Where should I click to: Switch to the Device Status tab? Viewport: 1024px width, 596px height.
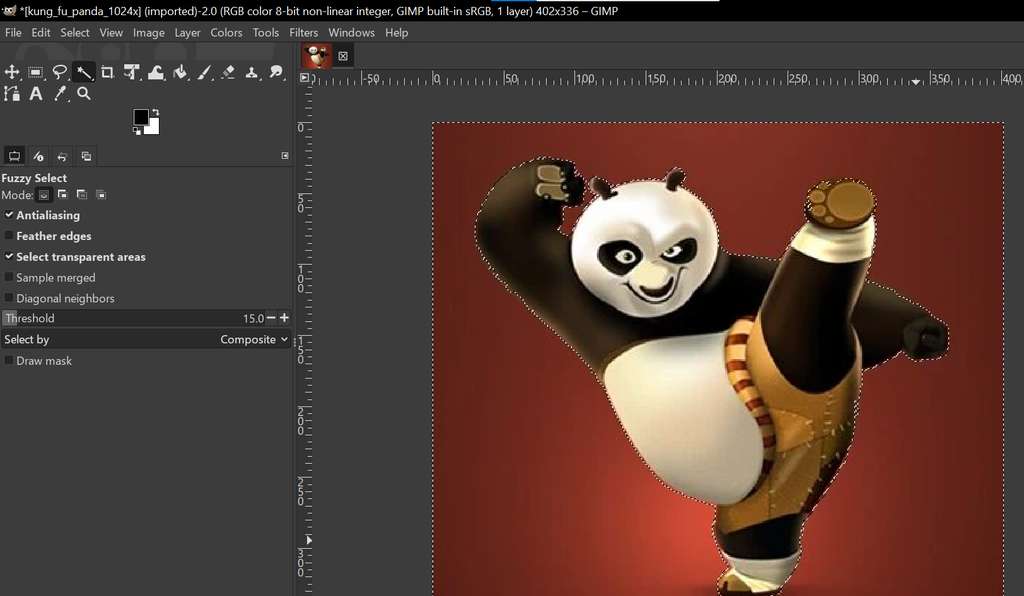[39, 156]
